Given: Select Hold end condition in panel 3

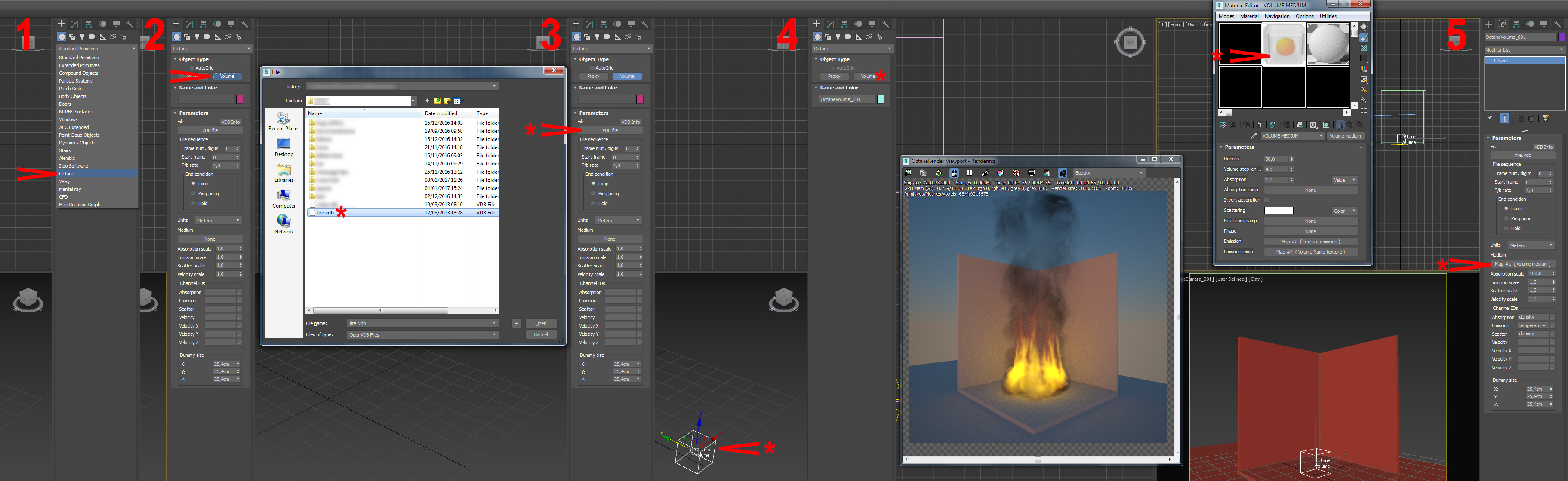Looking at the screenshot, I should tap(594, 203).
